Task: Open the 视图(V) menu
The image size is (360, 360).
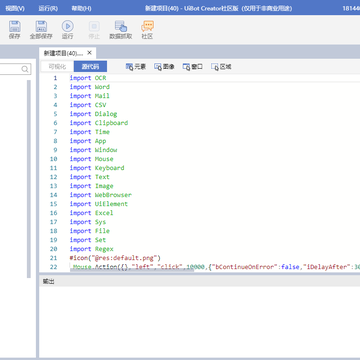Action: [15, 8]
